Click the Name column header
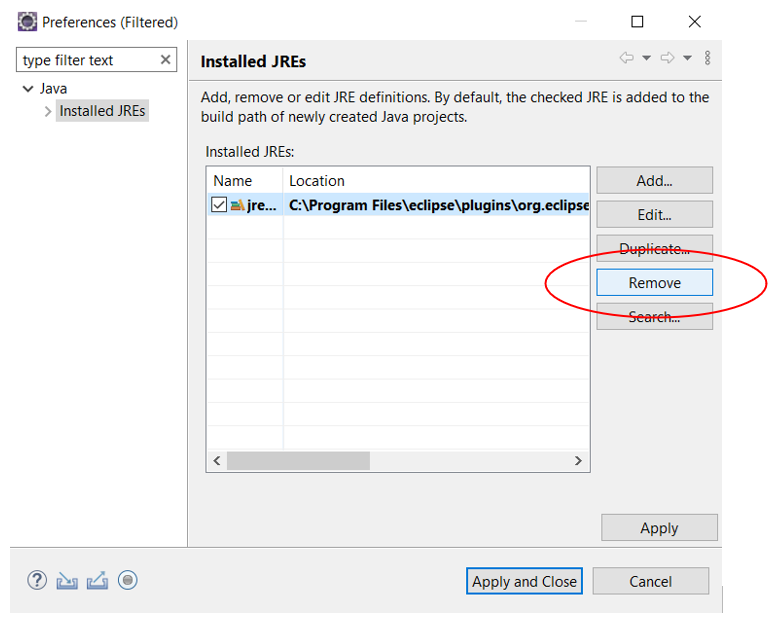 point(245,180)
